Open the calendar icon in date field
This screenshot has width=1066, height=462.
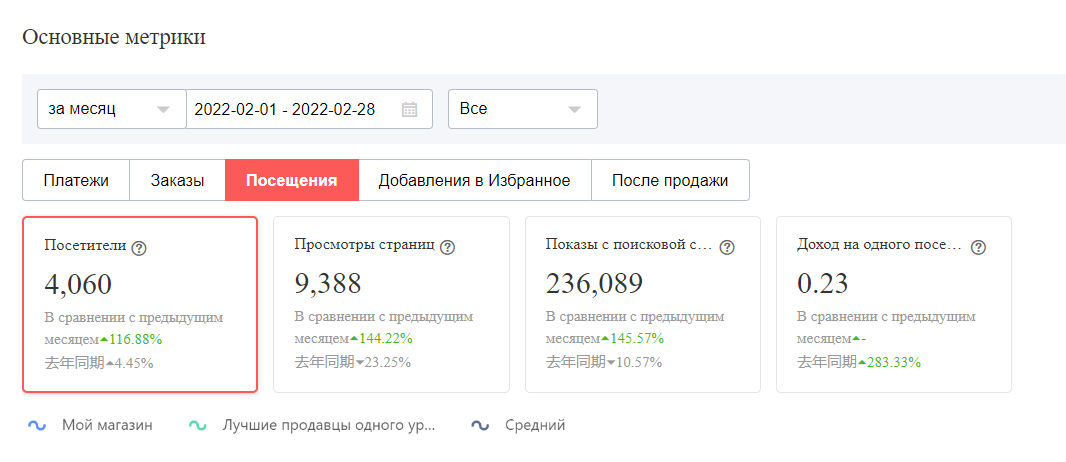pyautogui.click(x=409, y=109)
